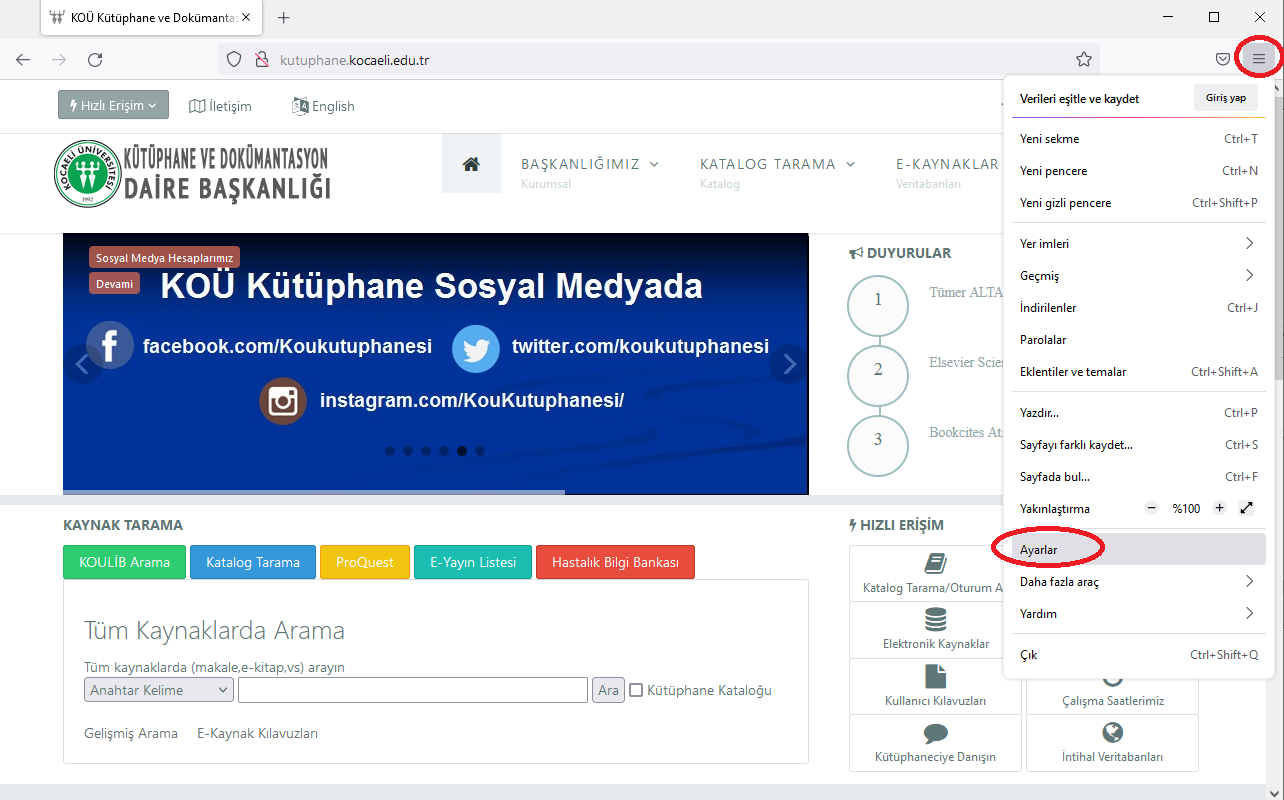1284x800 pixels.
Task: Click the shield tracking protection icon
Action: [234, 59]
